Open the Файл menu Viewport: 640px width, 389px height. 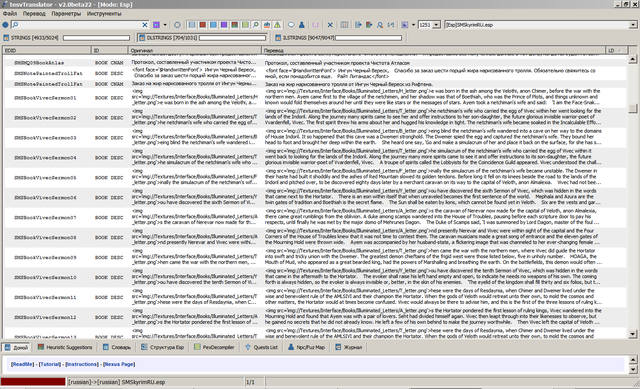pyautogui.click(x=10, y=13)
